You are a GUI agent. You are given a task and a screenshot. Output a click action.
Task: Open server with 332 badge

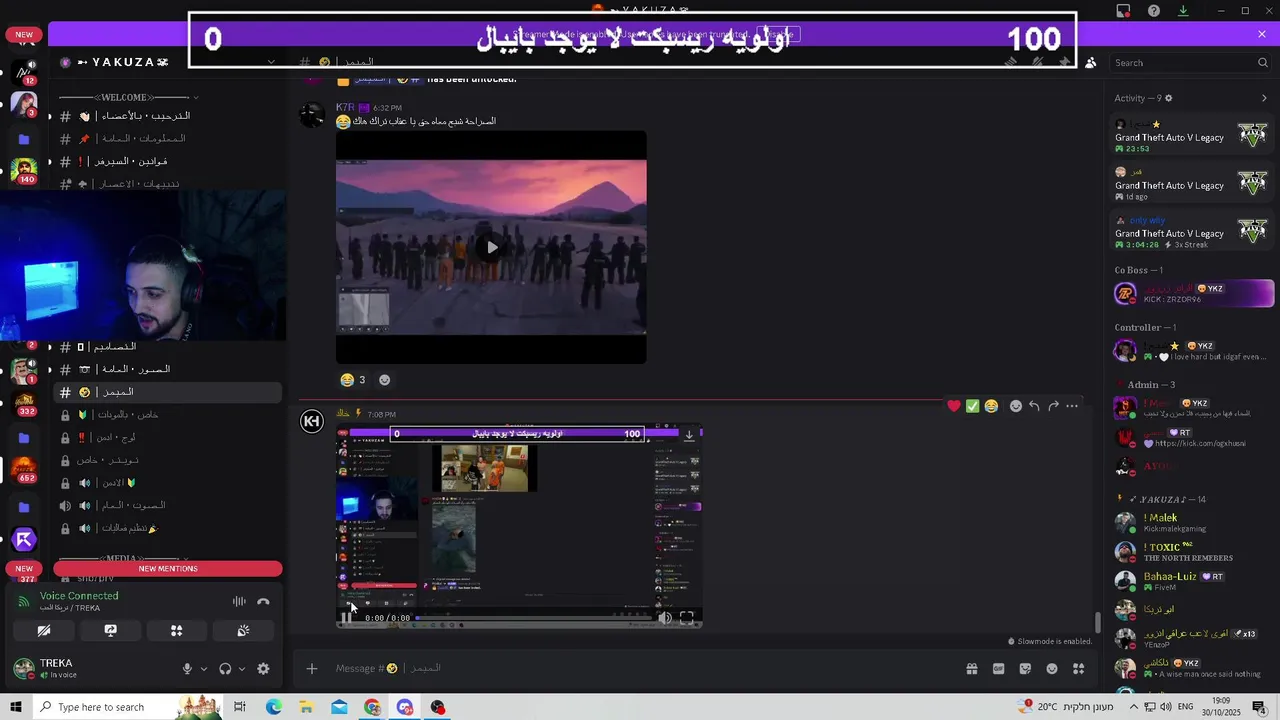pyautogui.click(x=24, y=404)
